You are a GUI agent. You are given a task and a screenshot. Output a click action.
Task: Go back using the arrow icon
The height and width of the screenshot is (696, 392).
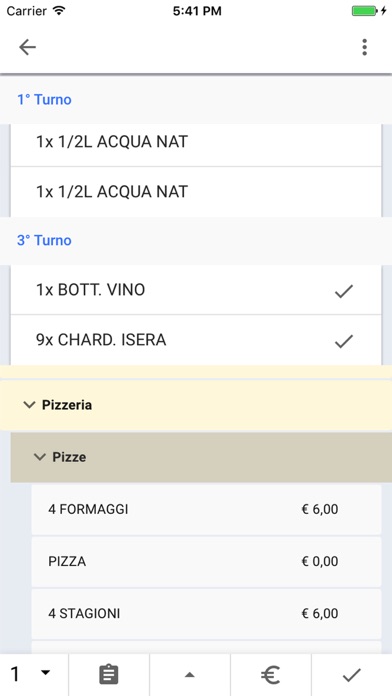coord(27,47)
